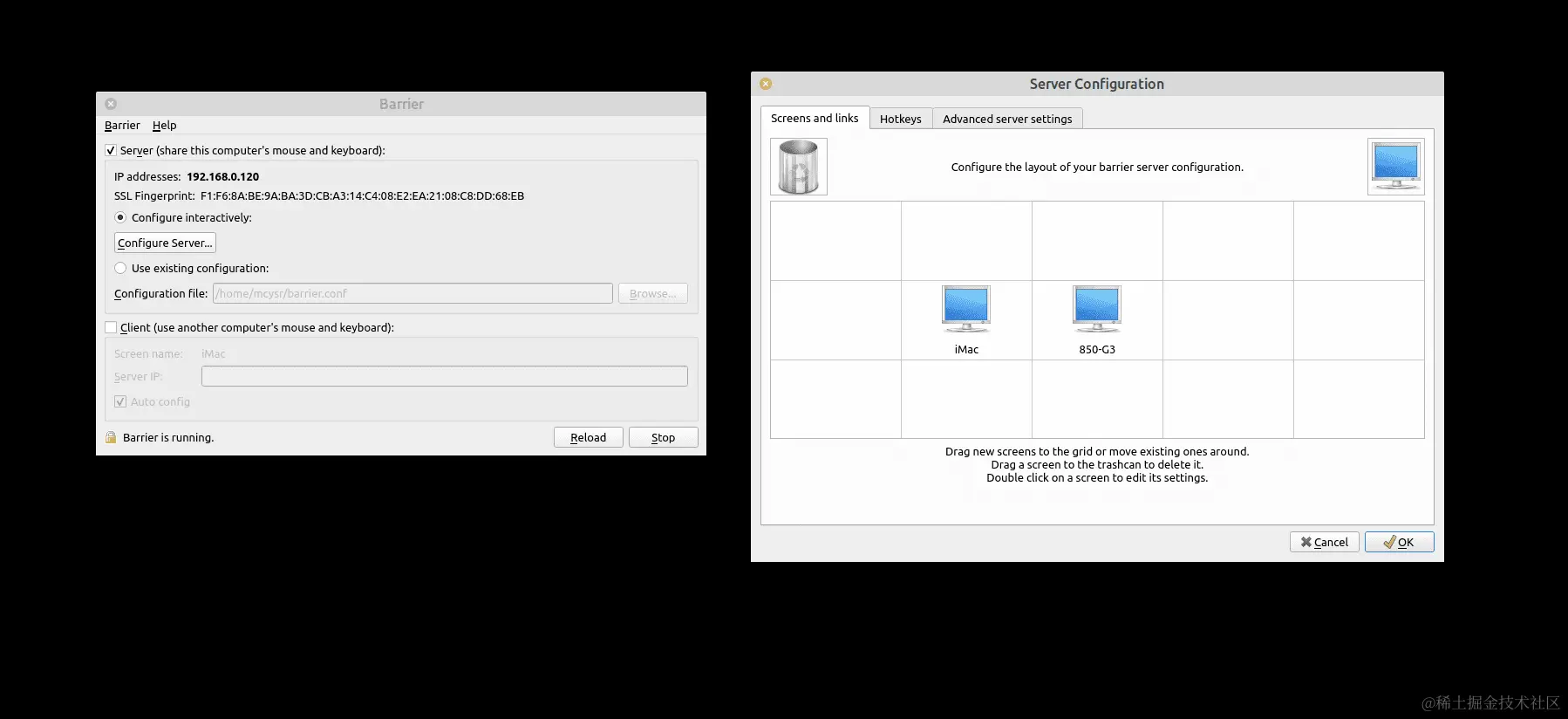
Task: Click the IP address 192.168.0.120
Action: [x=222, y=176]
